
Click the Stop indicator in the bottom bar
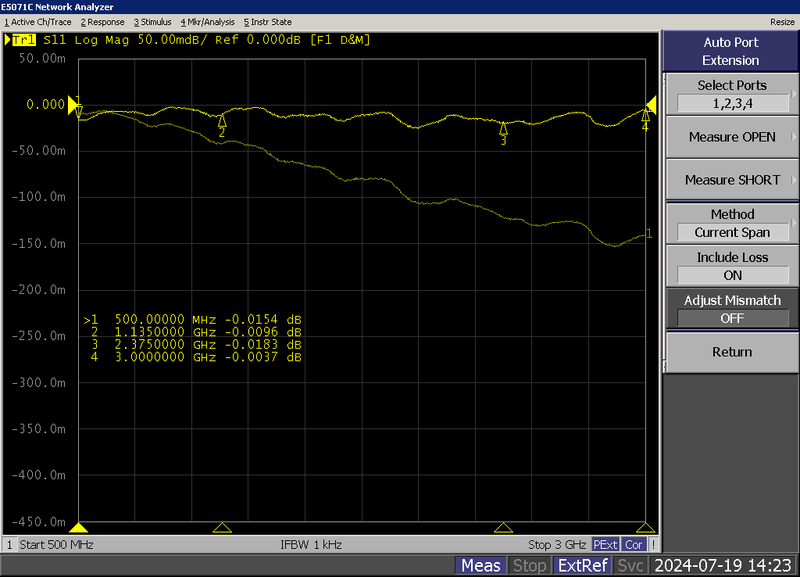coord(529,565)
